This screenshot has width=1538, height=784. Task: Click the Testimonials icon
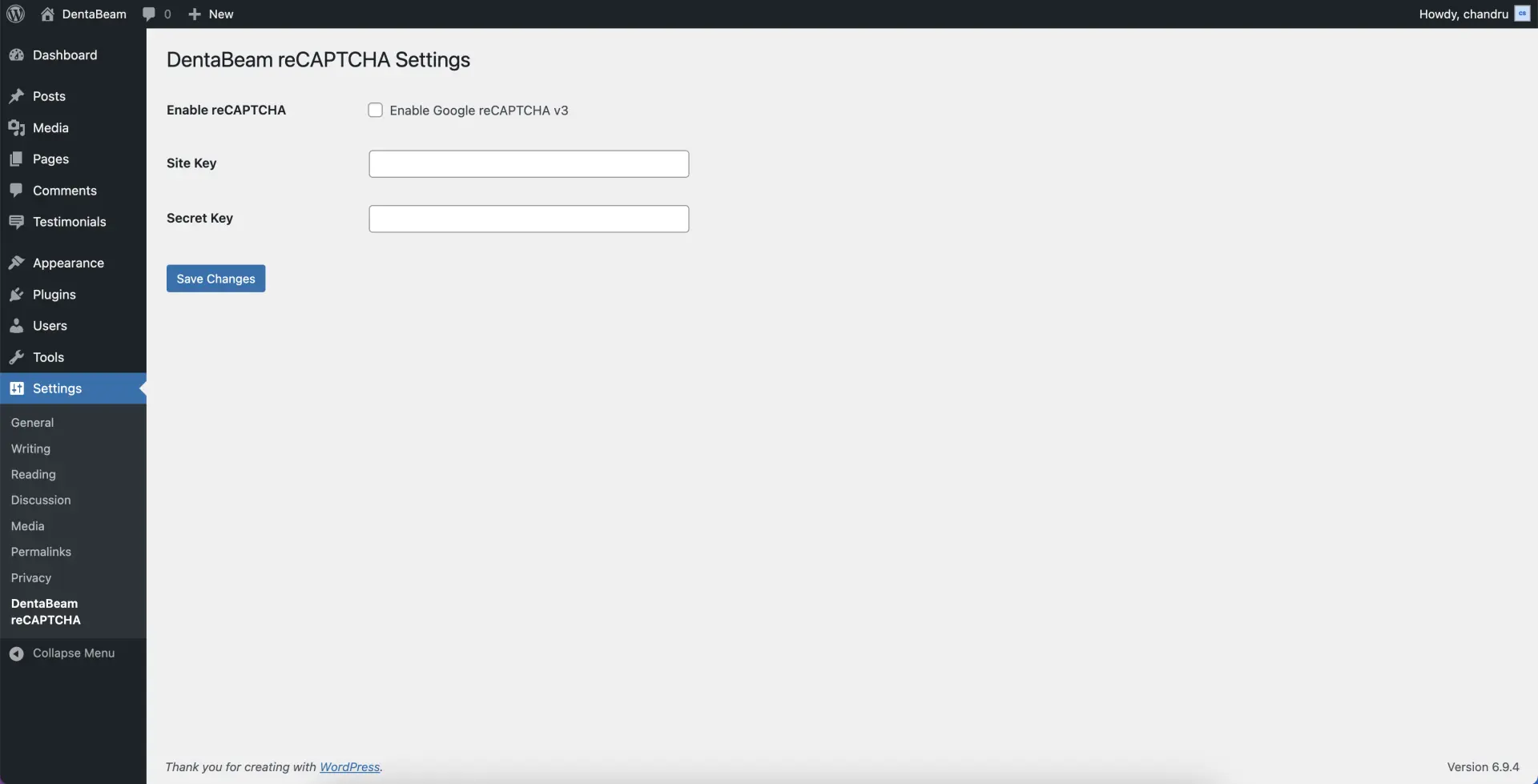tap(16, 222)
